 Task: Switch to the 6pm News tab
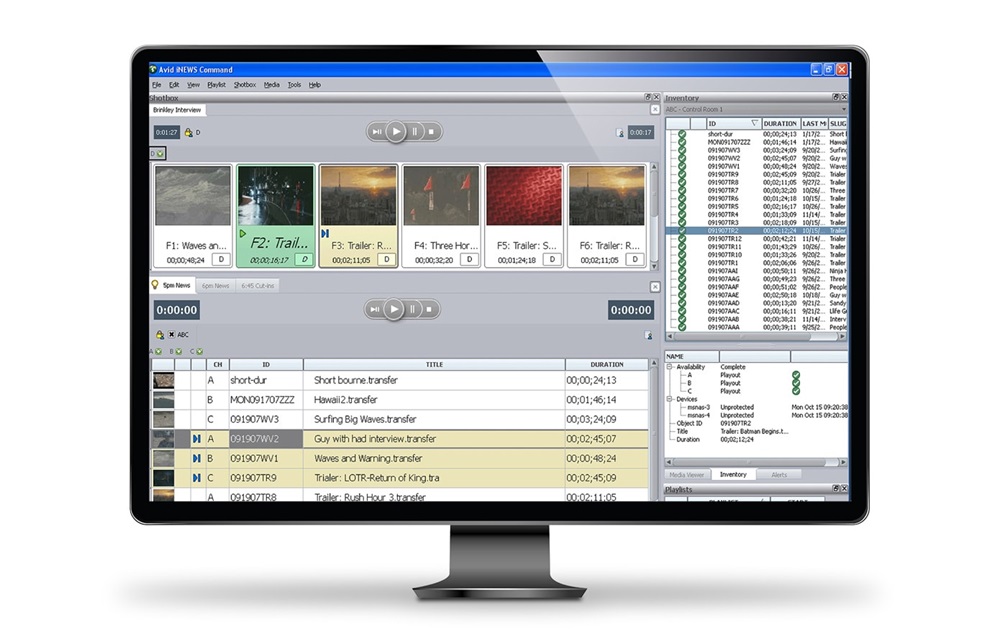[x=216, y=286]
